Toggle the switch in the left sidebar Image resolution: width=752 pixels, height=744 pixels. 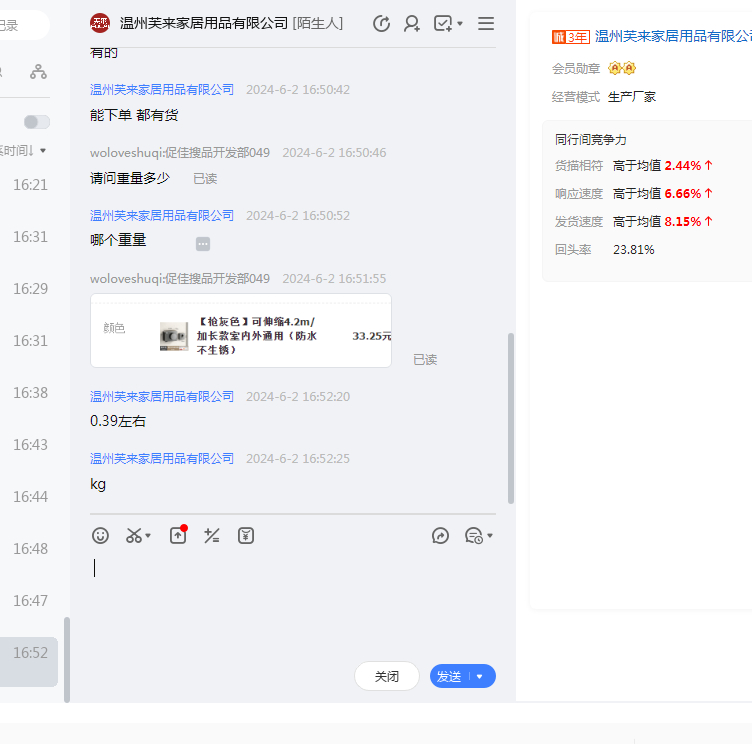(x=37, y=122)
